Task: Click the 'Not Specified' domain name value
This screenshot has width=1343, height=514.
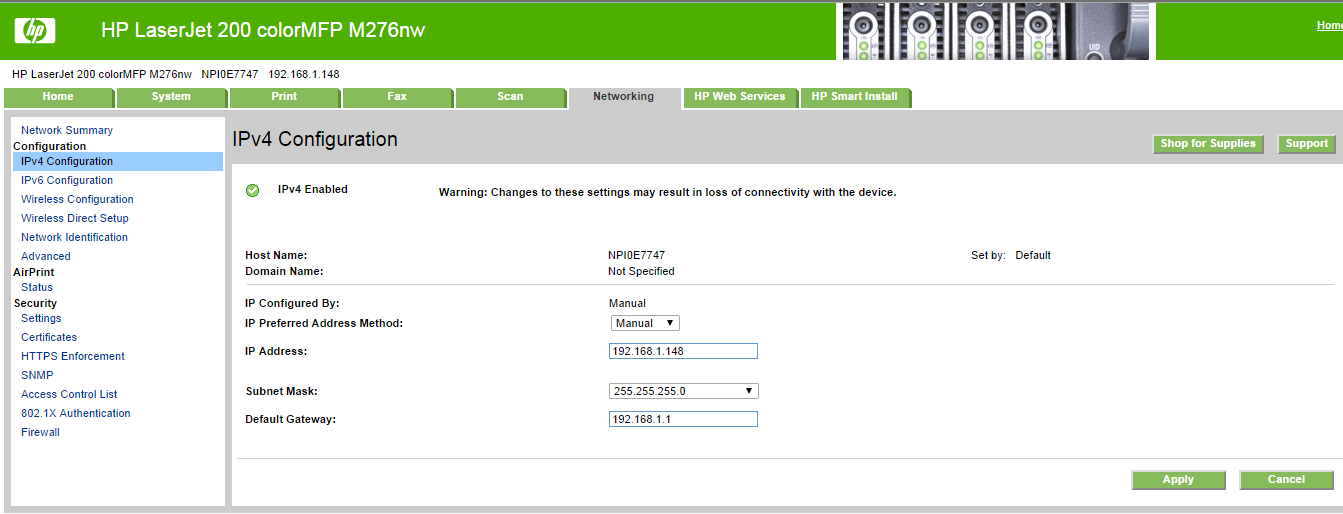Action: pos(641,271)
